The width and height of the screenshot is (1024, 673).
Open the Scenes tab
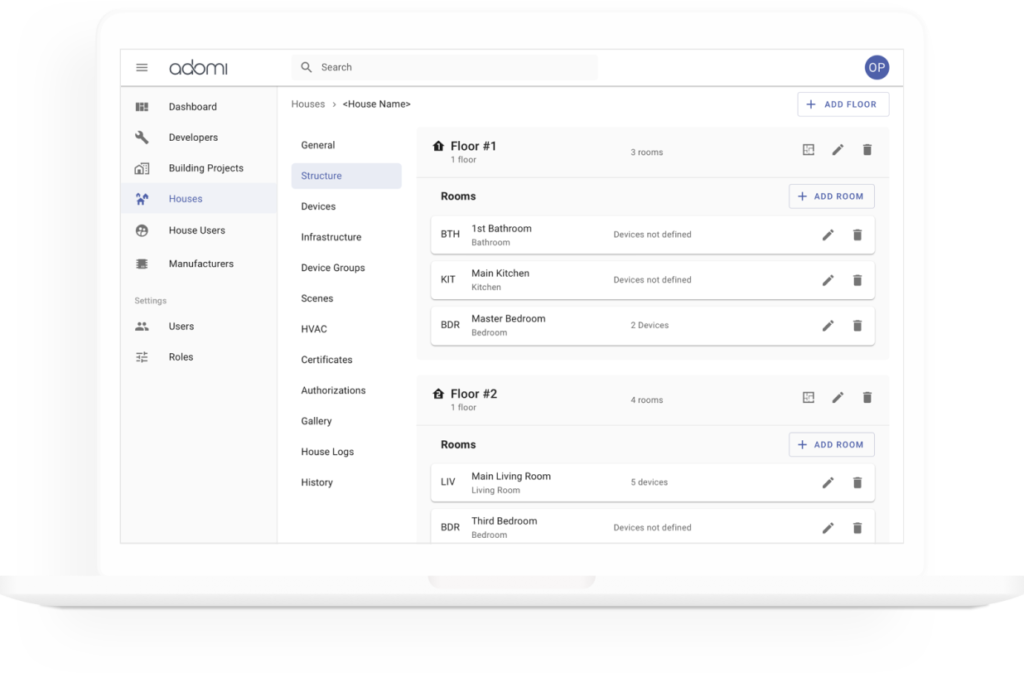pyautogui.click(x=346, y=298)
